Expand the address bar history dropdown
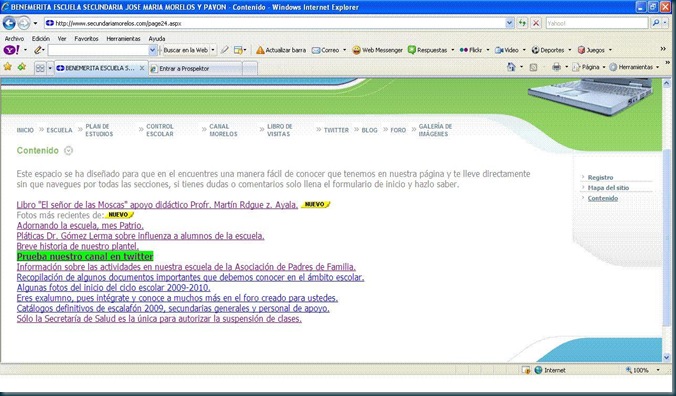The image size is (676, 396). [510, 23]
